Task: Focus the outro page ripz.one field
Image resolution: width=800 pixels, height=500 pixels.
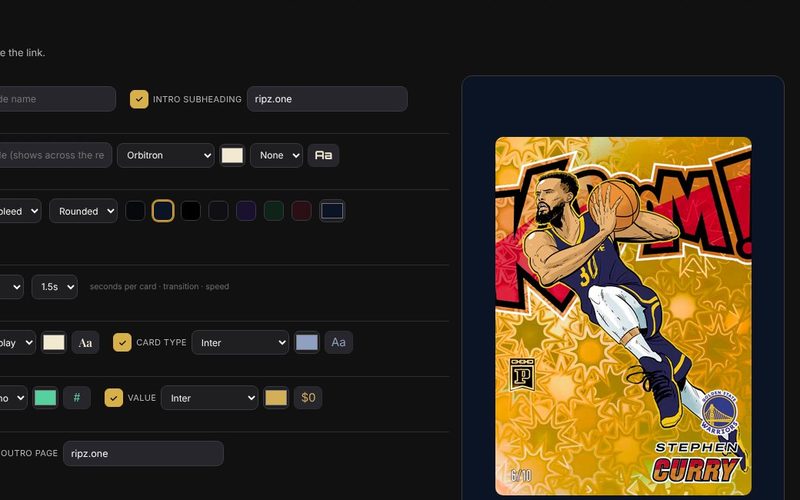Action: click(143, 453)
